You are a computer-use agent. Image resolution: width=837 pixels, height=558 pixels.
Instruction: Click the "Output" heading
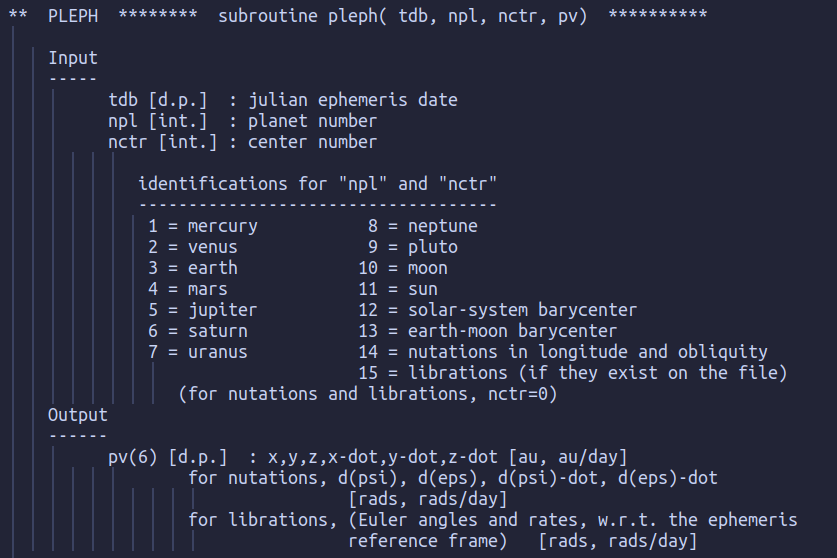click(x=78, y=414)
